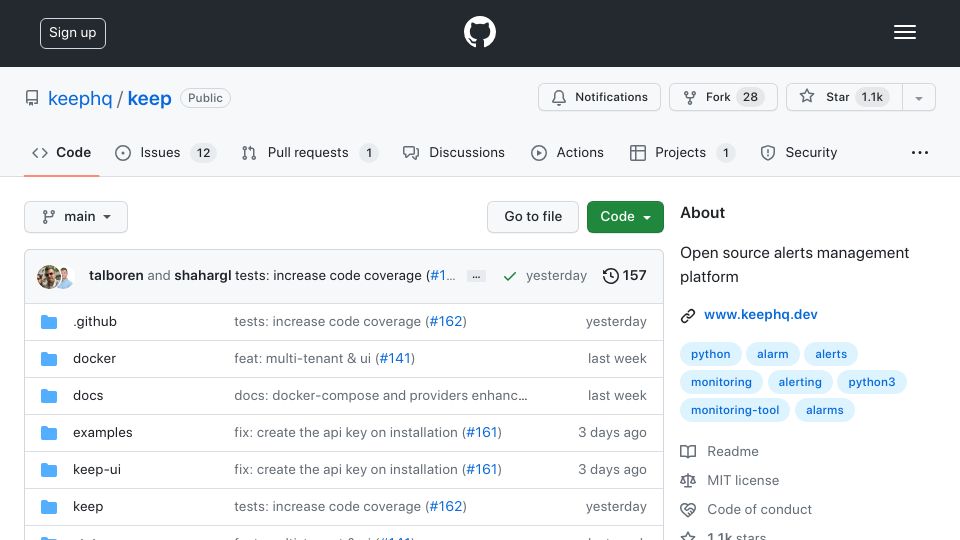The height and width of the screenshot is (540, 960).
Task: Click the examples folder icon
Action: (x=49, y=433)
